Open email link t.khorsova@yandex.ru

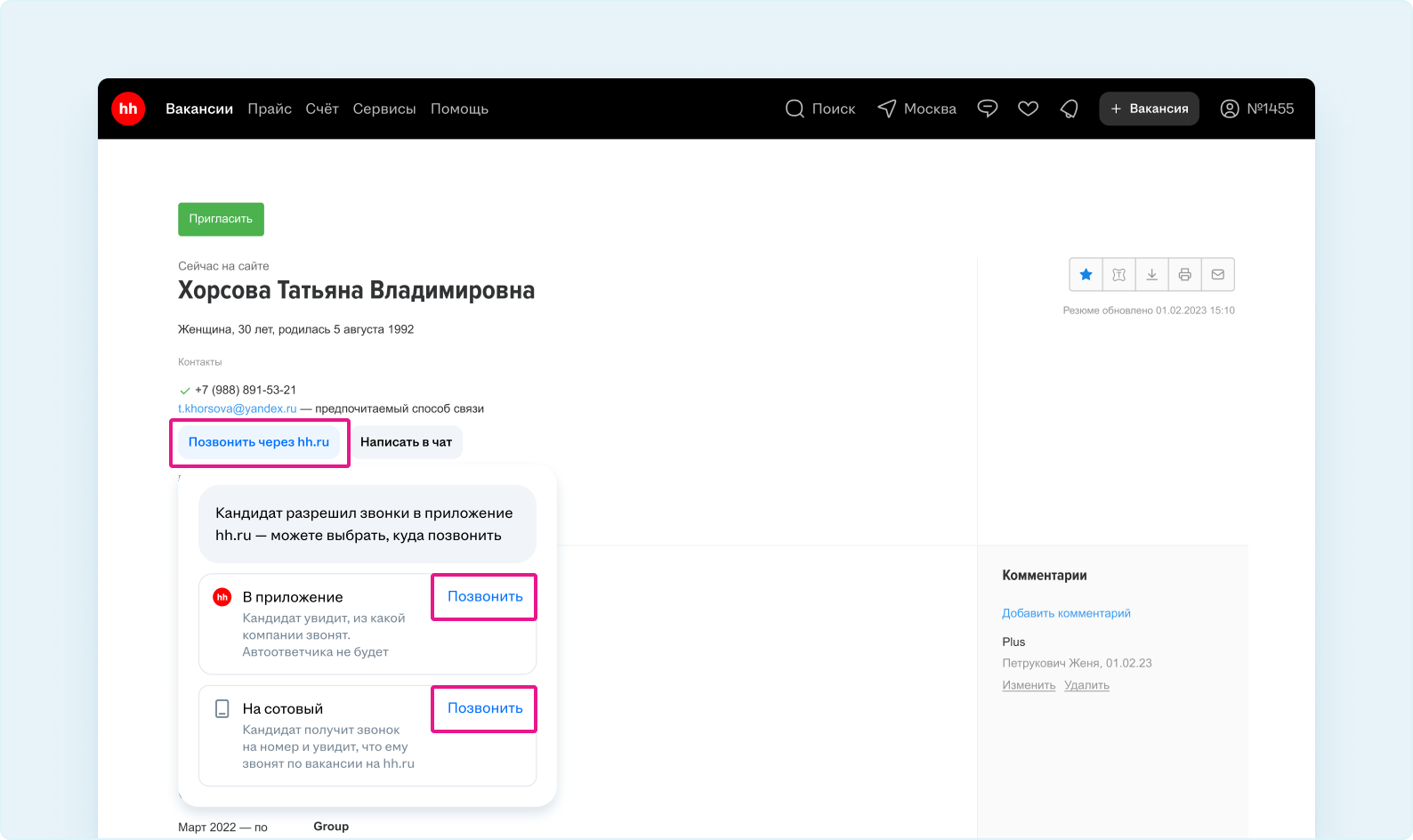(238, 408)
